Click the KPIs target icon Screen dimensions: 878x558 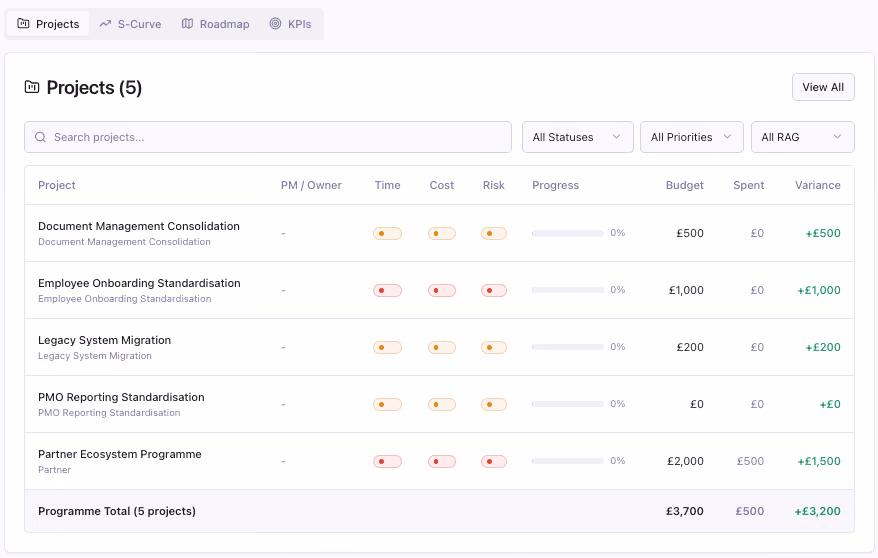(275, 24)
